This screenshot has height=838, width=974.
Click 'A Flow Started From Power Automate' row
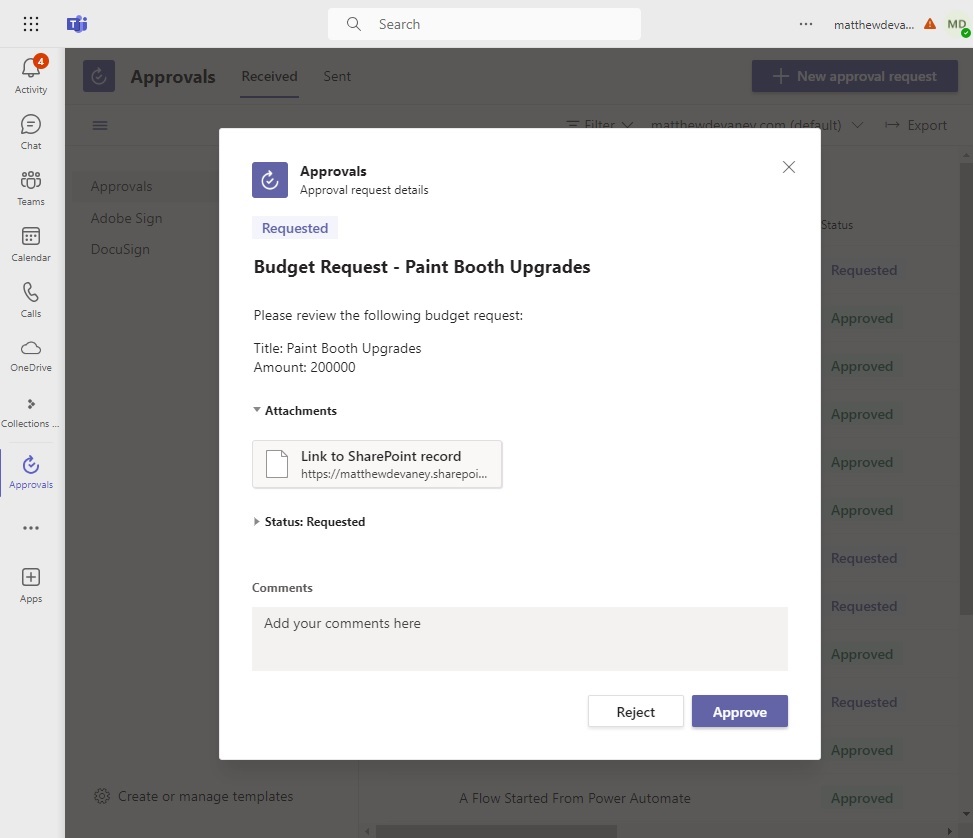[575, 798]
